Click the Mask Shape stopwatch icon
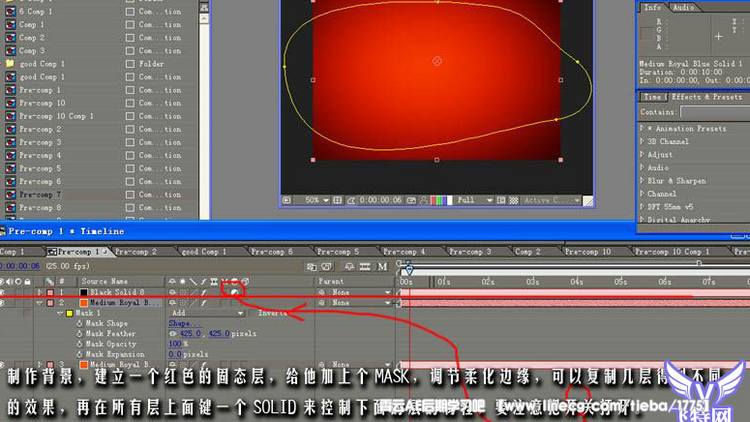The height and width of the screenshot is (422, 750). click(79, 323)
